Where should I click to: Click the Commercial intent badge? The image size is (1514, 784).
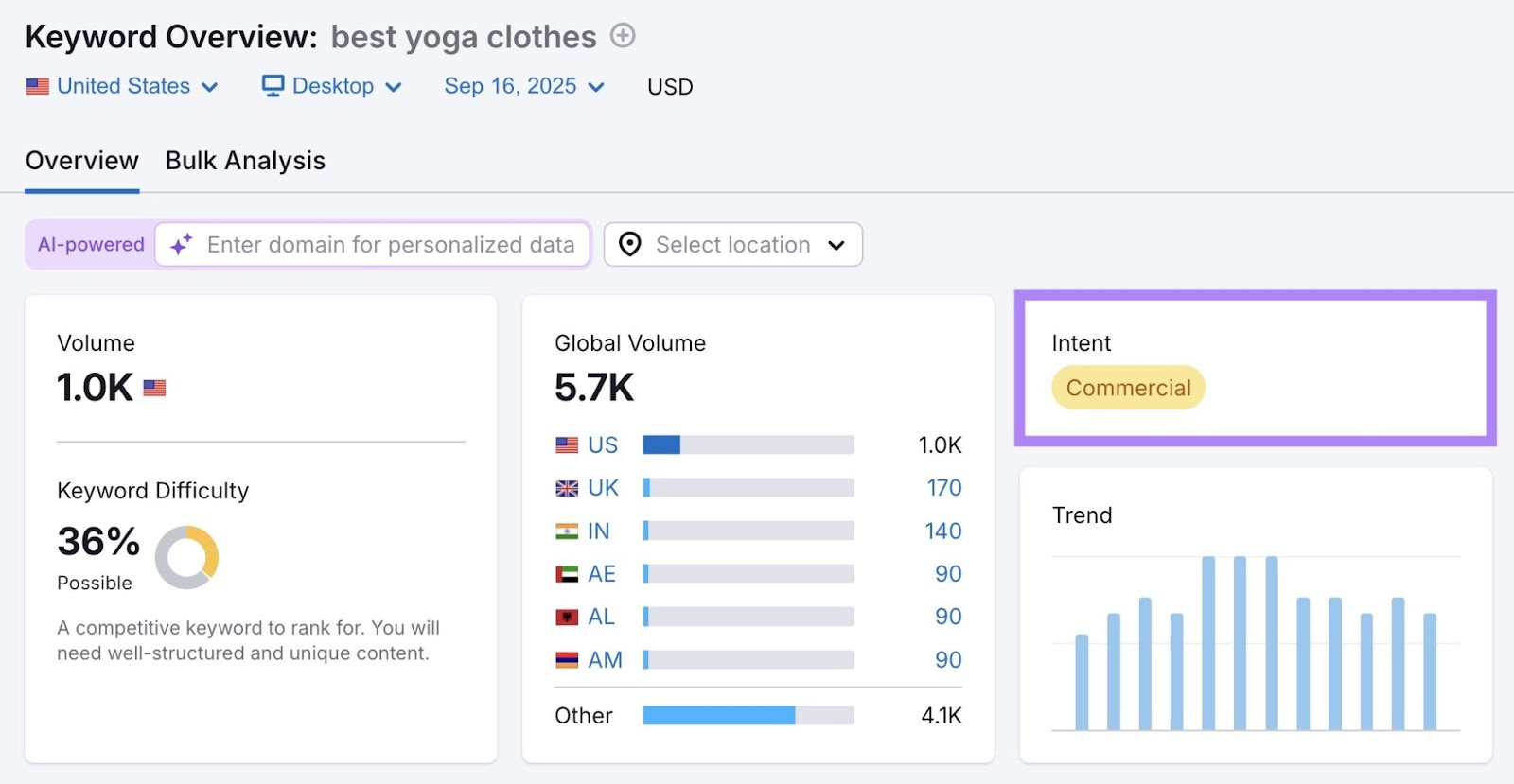coord(1128,388)
